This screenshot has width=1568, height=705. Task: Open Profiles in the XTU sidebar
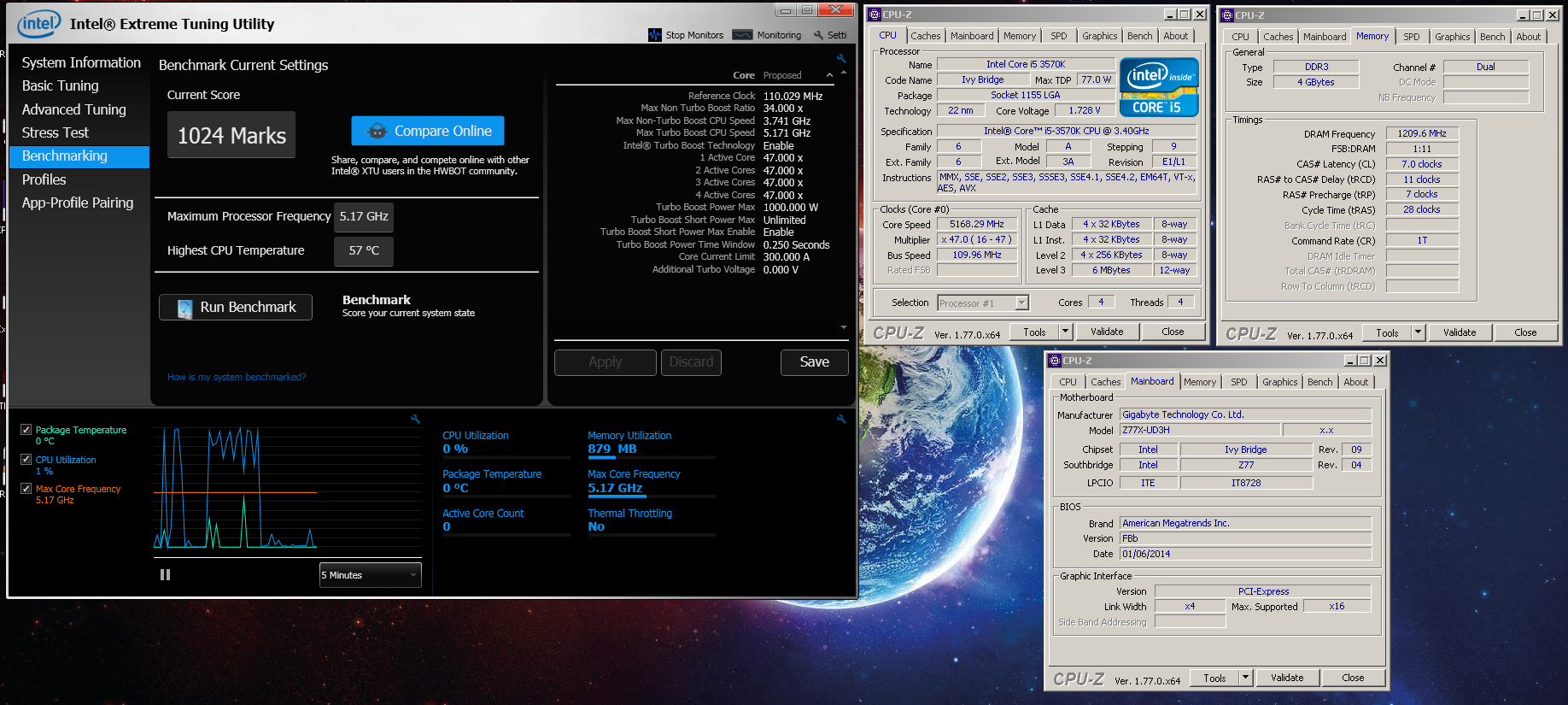(x=44, y=179)
